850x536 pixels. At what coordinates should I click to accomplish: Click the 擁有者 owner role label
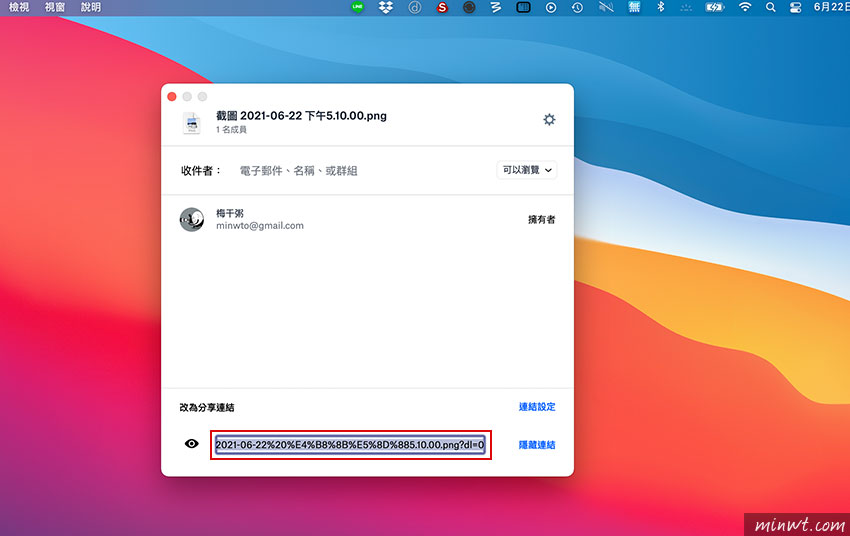542,219
